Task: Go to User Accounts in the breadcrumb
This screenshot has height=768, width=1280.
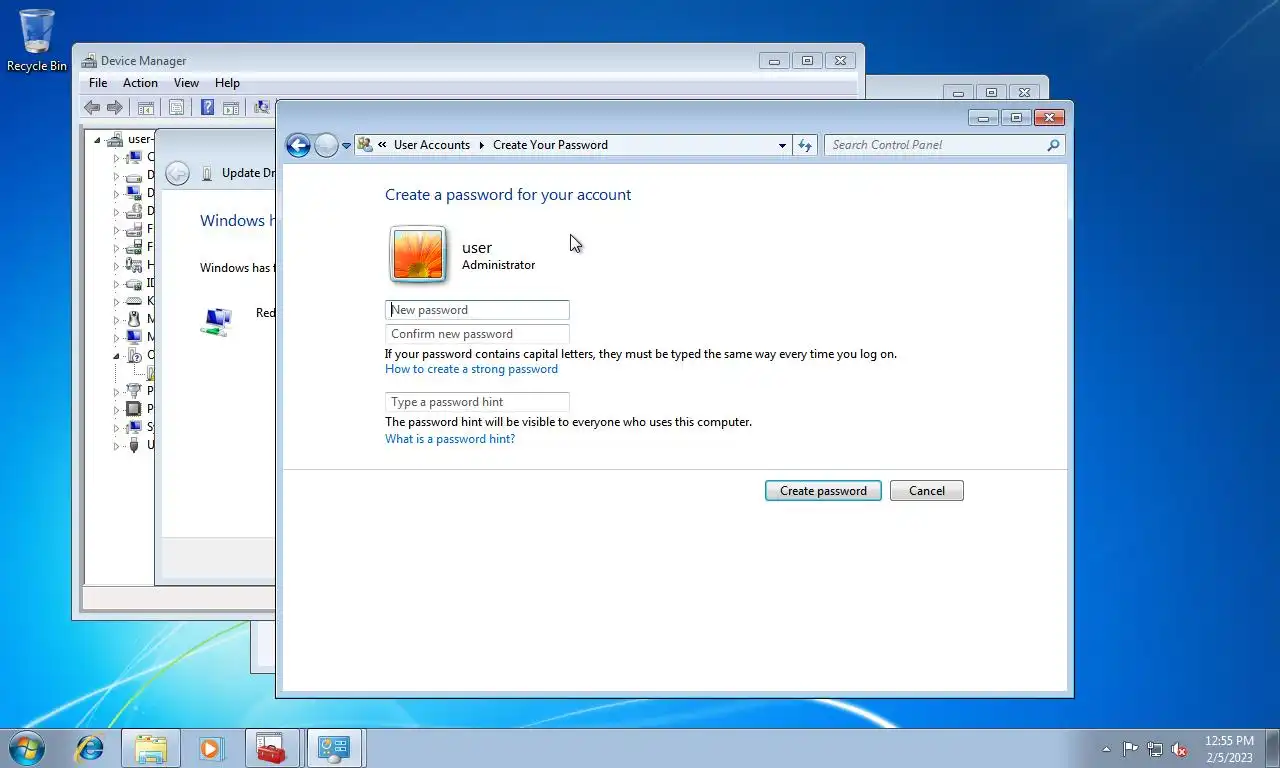Action: tap(432, 145)
